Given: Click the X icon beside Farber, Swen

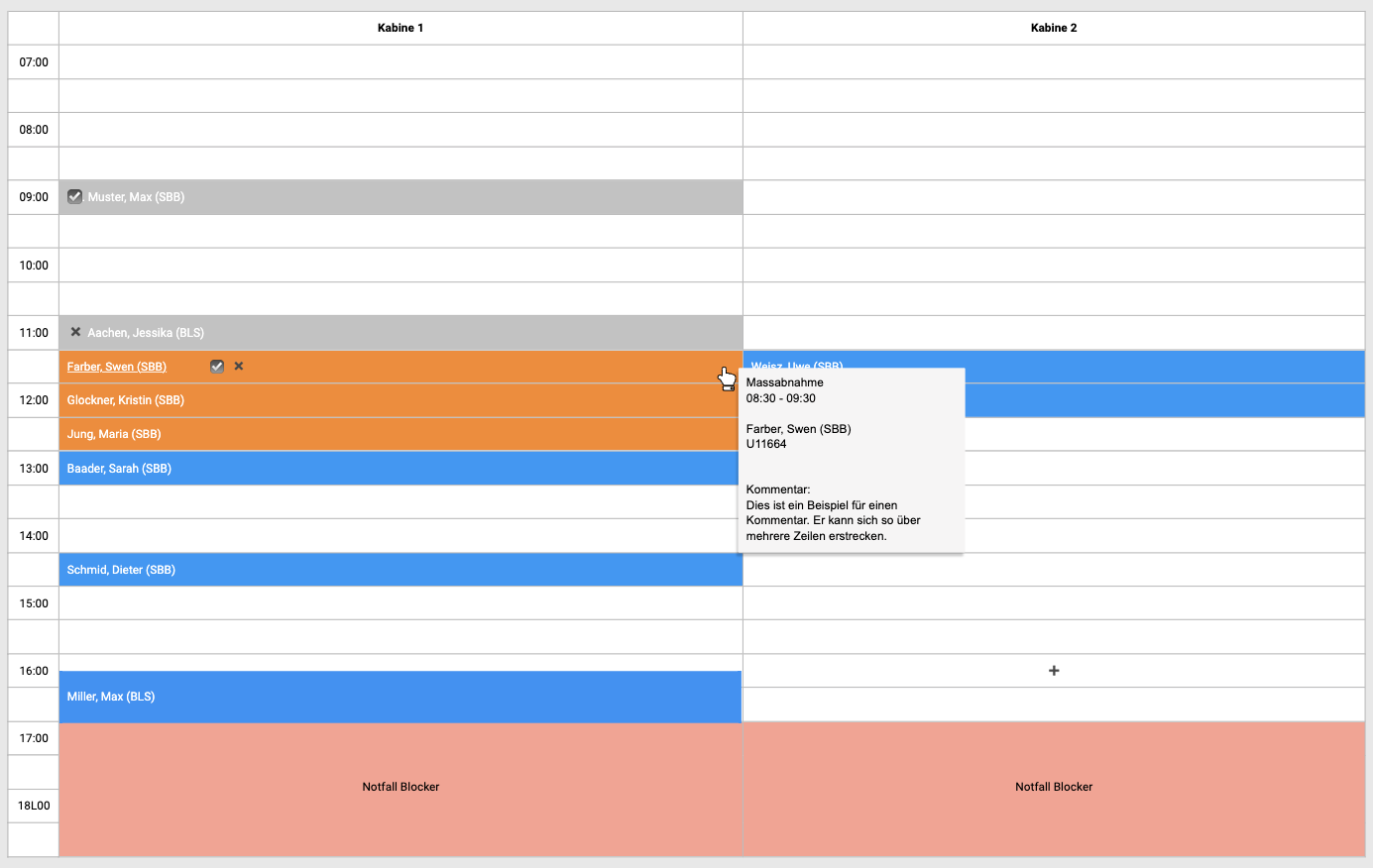Looking at the screenshot, I should point(239,367).
